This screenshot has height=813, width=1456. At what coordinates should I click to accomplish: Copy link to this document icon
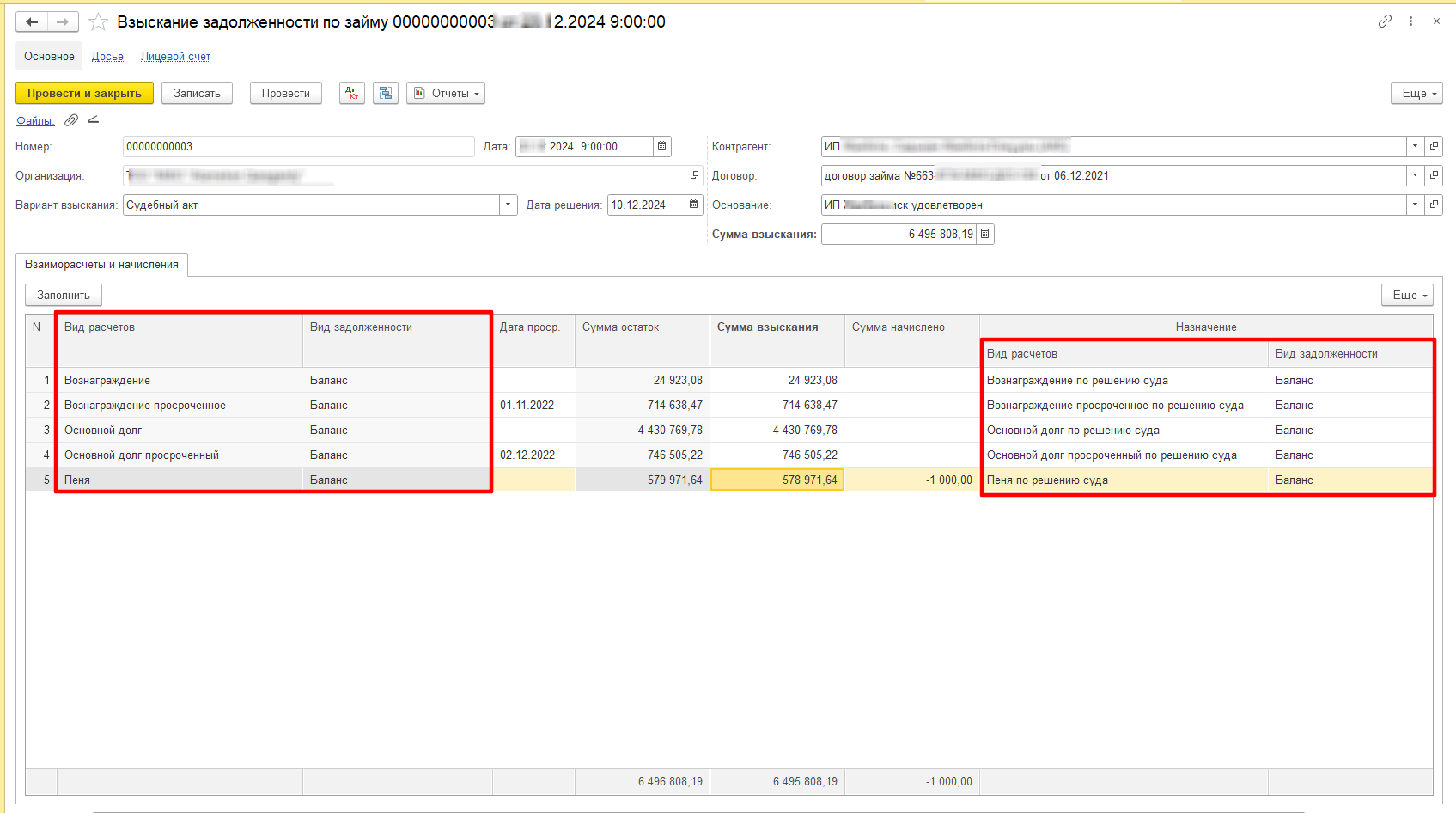tap(1385, 21)
